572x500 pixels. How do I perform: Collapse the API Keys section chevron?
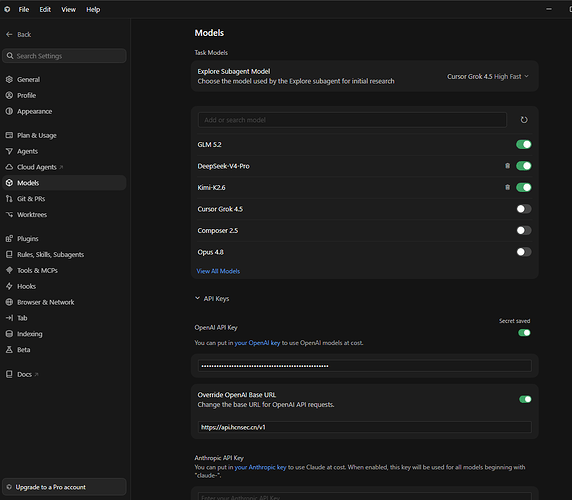click(x=197, y=298)
